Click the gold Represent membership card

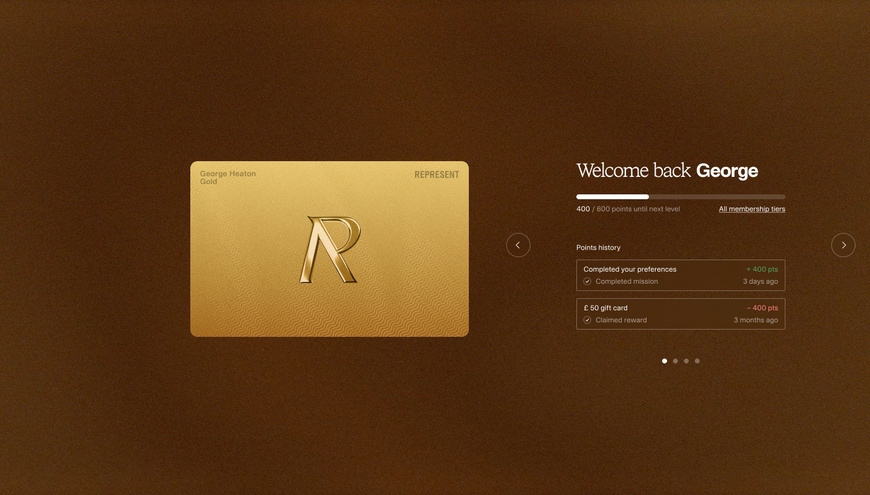click(x=330, y=249)
